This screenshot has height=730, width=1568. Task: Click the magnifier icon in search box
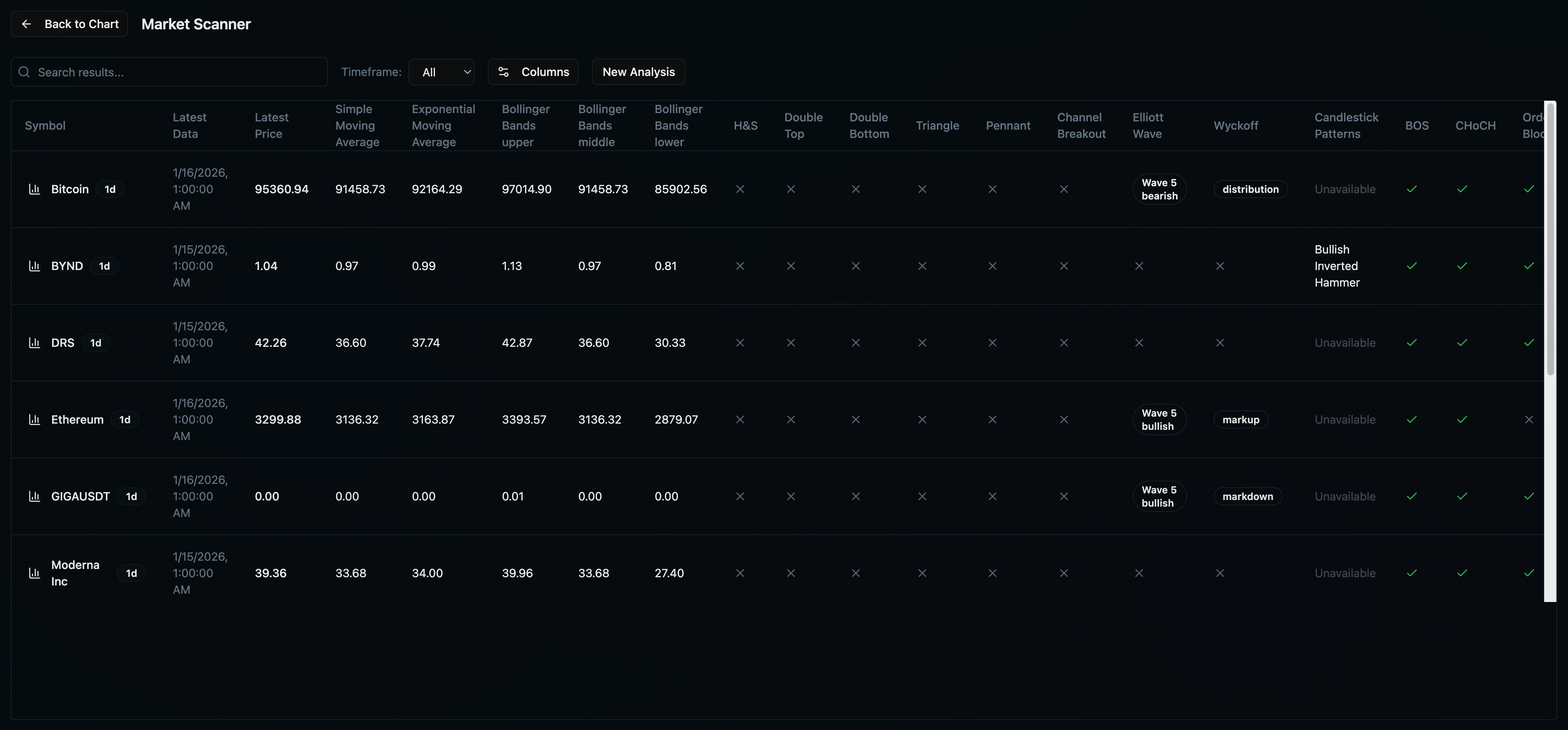[24, 72]
